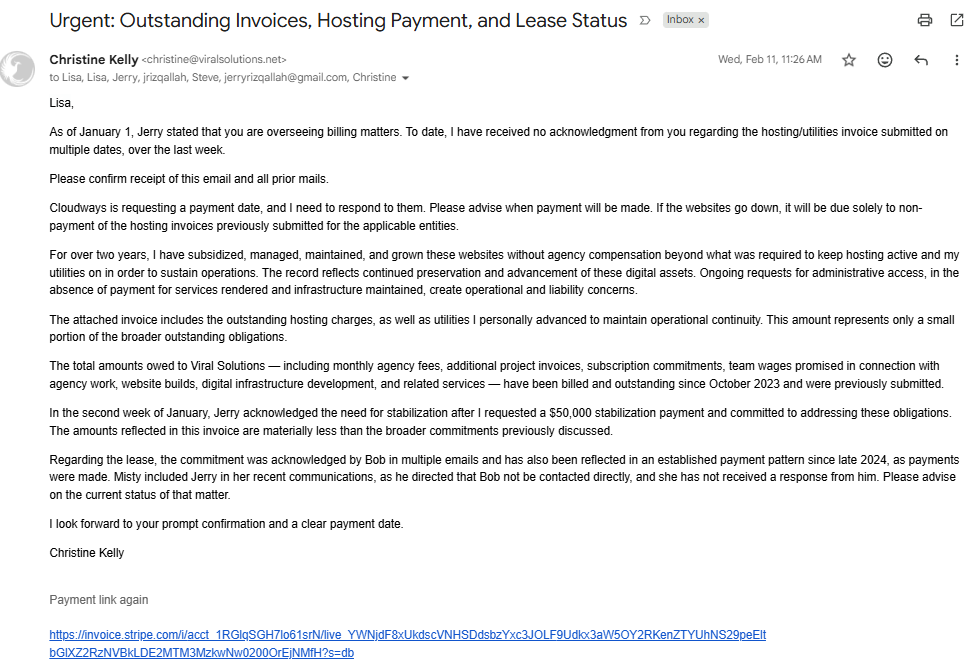Open email in new window icon
The width and height of the screenshot is (971, 665).
[957, 20]
